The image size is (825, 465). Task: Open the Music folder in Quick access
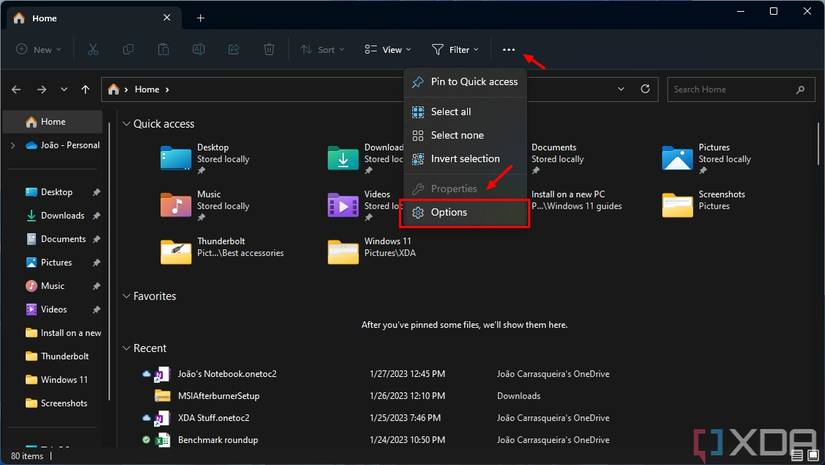(x=176, y=205)
